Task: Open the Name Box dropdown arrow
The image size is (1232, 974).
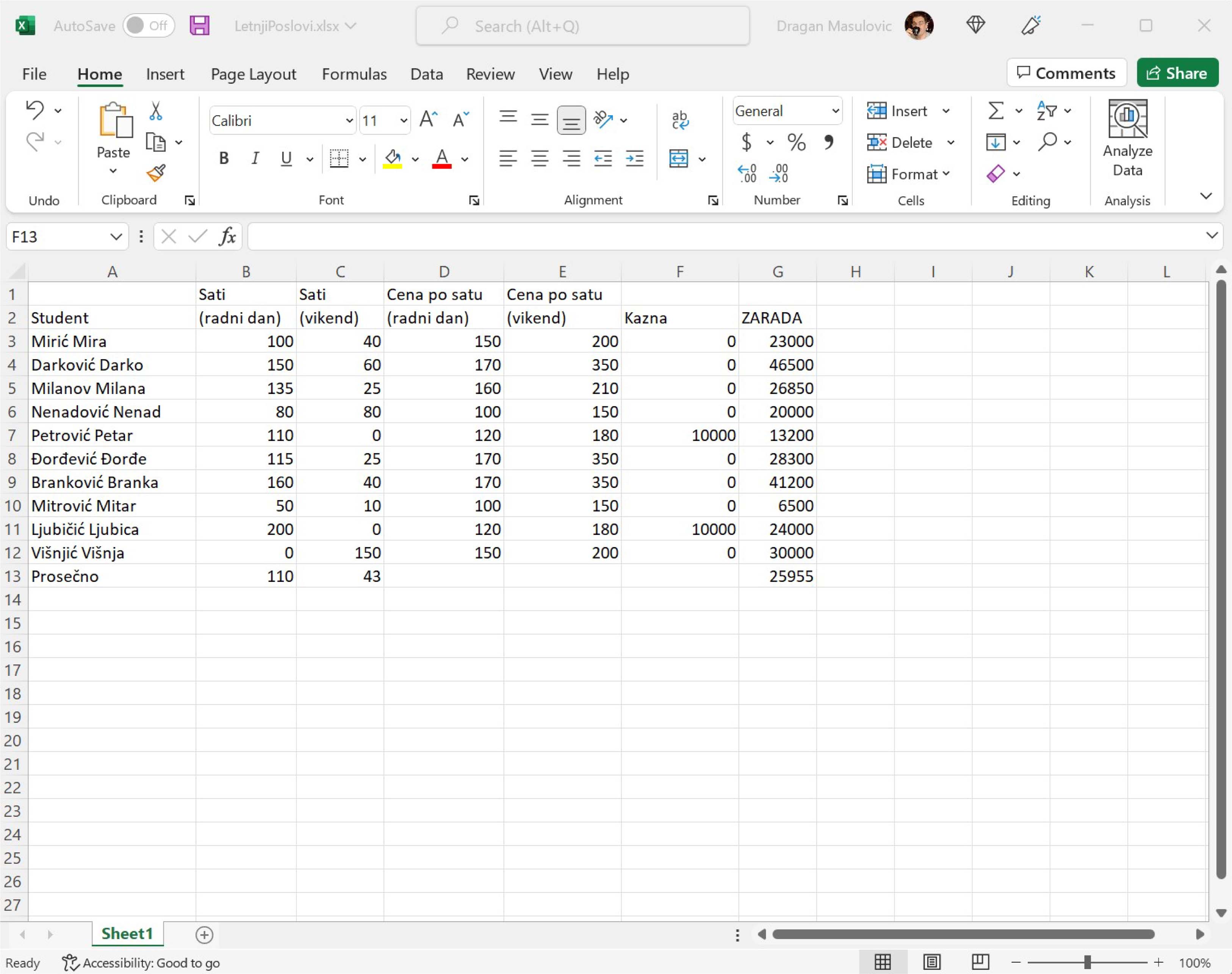Action: (x=116, y=237)
